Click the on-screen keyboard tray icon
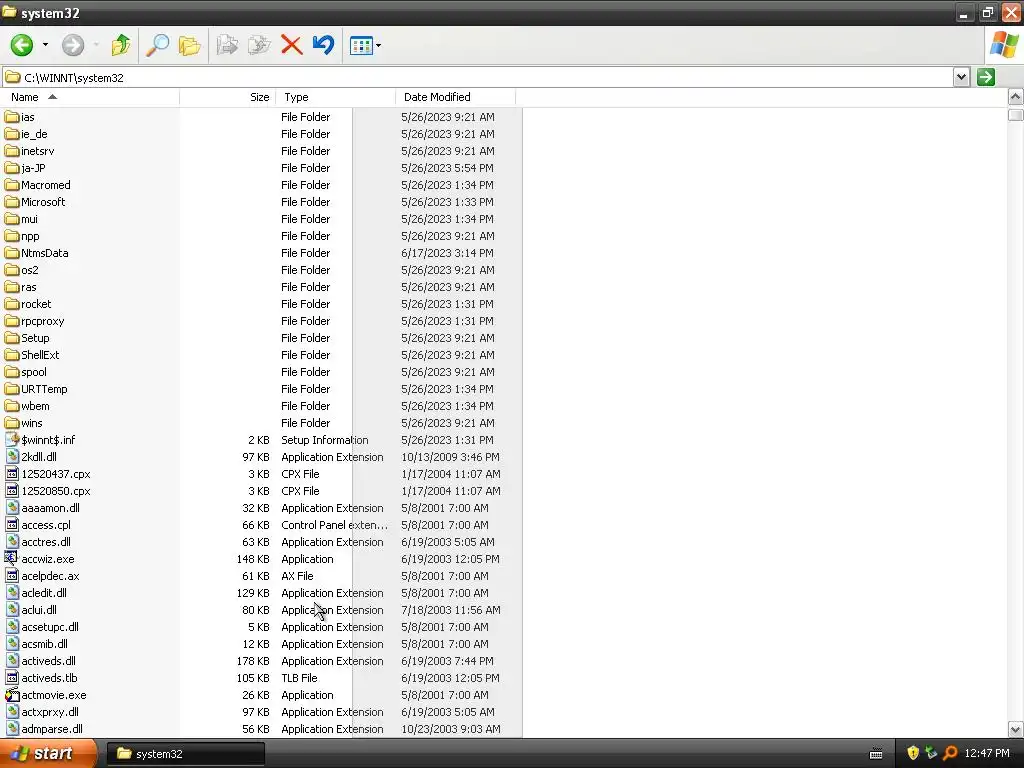 click(876, 754)
